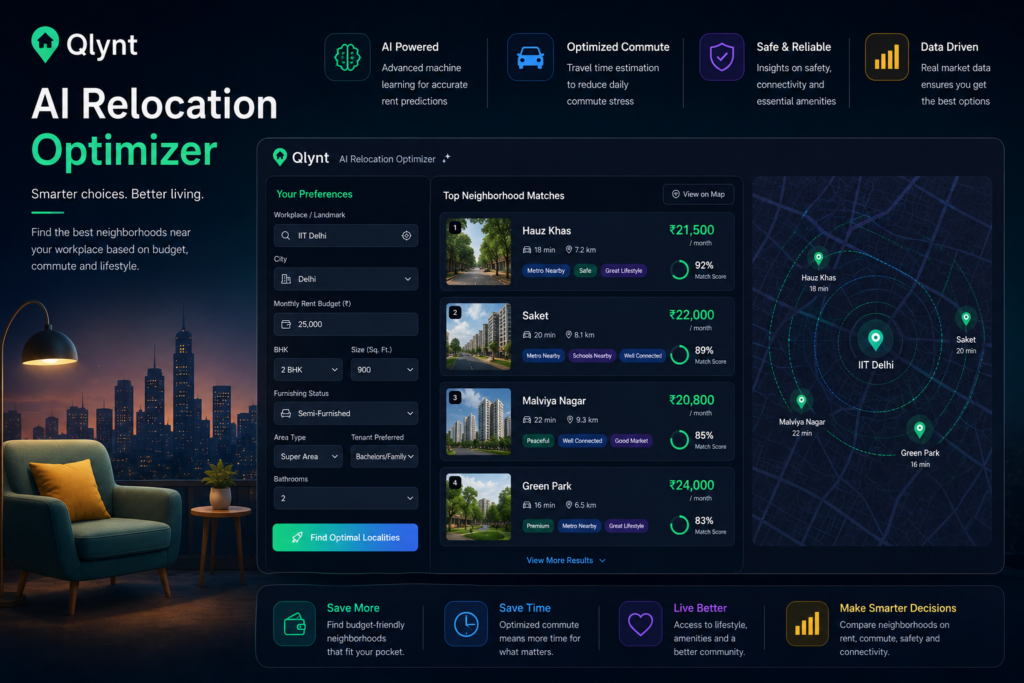The height and width of the screenshot is (683, 1024).
Task: Click the Green Park neighborhood photo
Action: pos(479,507)
